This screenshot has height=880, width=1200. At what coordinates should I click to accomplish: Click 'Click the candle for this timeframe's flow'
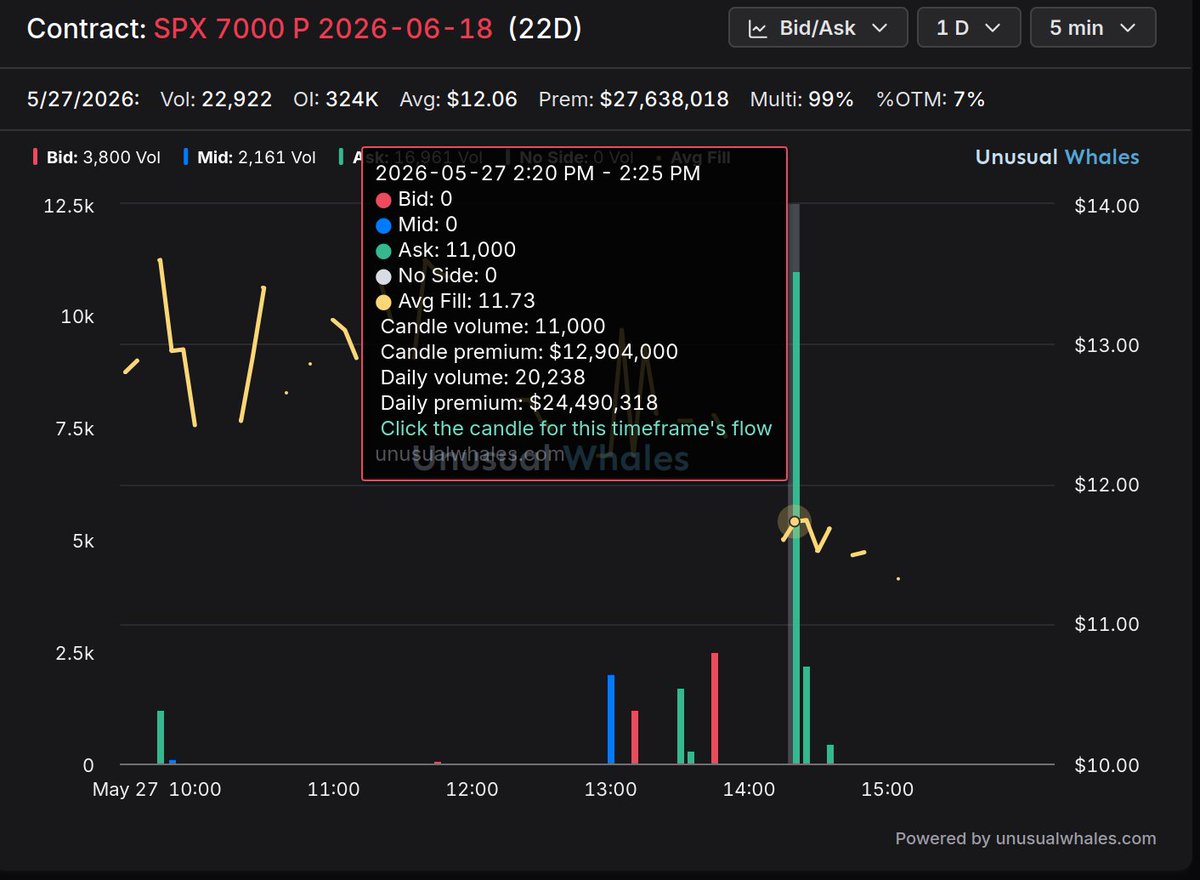576,428
